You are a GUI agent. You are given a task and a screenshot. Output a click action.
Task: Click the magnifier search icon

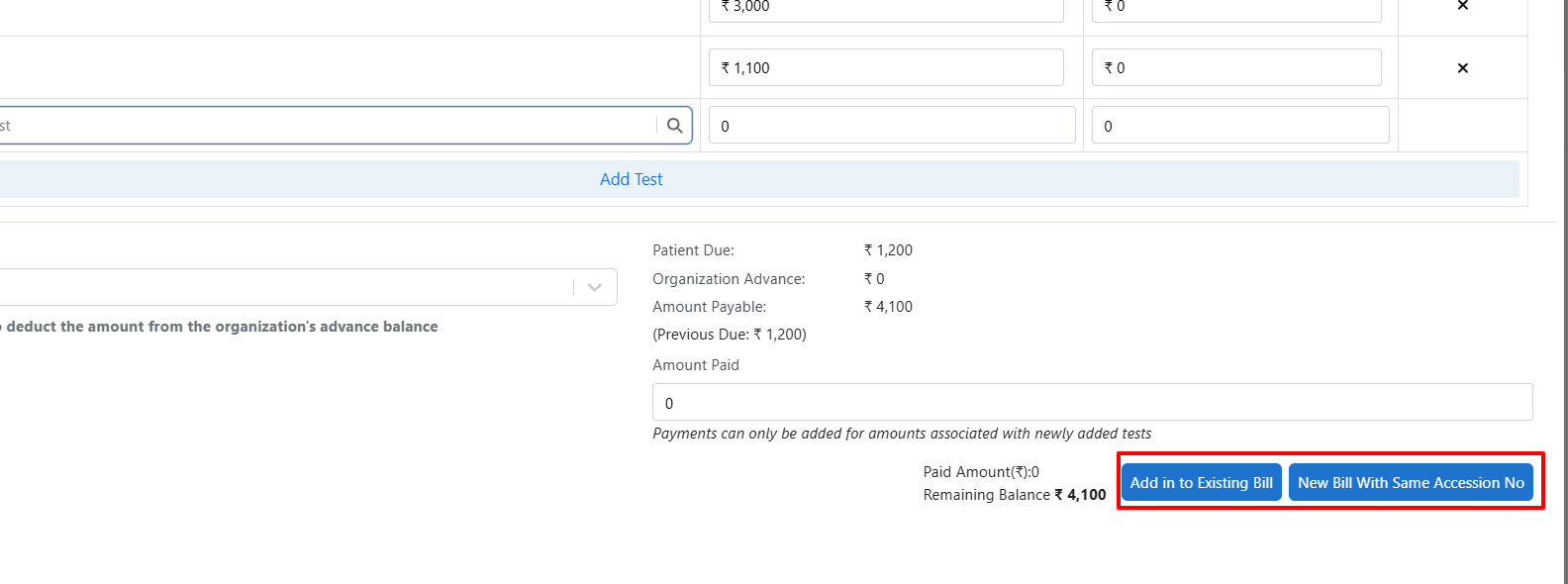pyautogui.click(x=674, y=126)
